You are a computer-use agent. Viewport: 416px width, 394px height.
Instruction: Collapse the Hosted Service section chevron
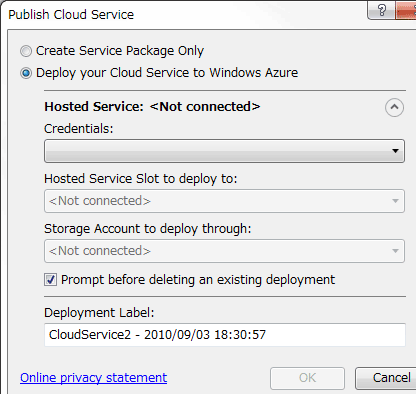click(394, 107)
